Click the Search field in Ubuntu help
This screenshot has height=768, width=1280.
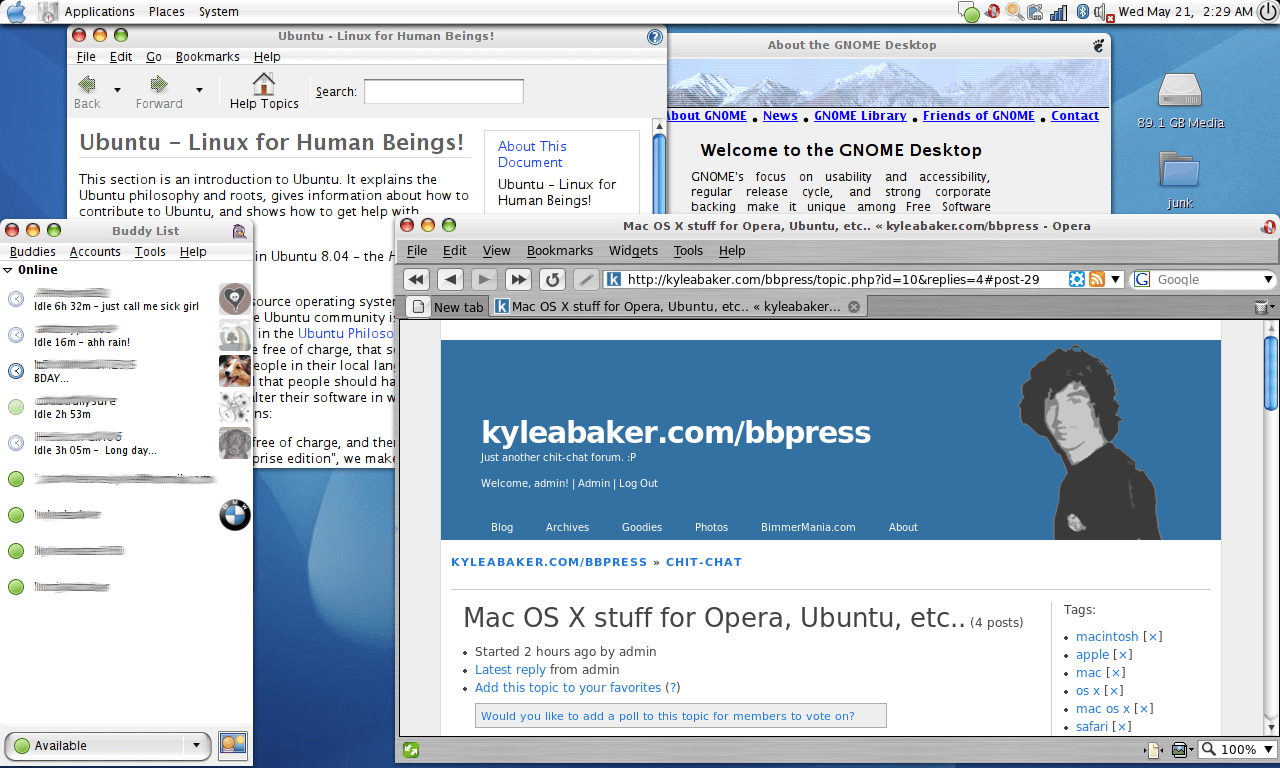[443, 92]
